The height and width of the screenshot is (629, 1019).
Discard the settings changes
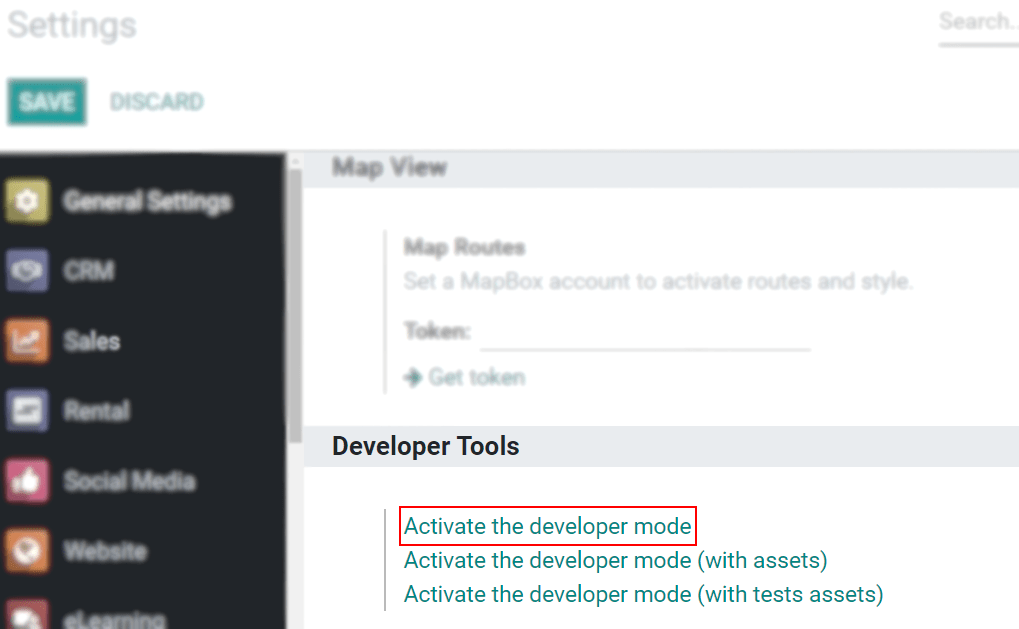click(x=157, y=102)
